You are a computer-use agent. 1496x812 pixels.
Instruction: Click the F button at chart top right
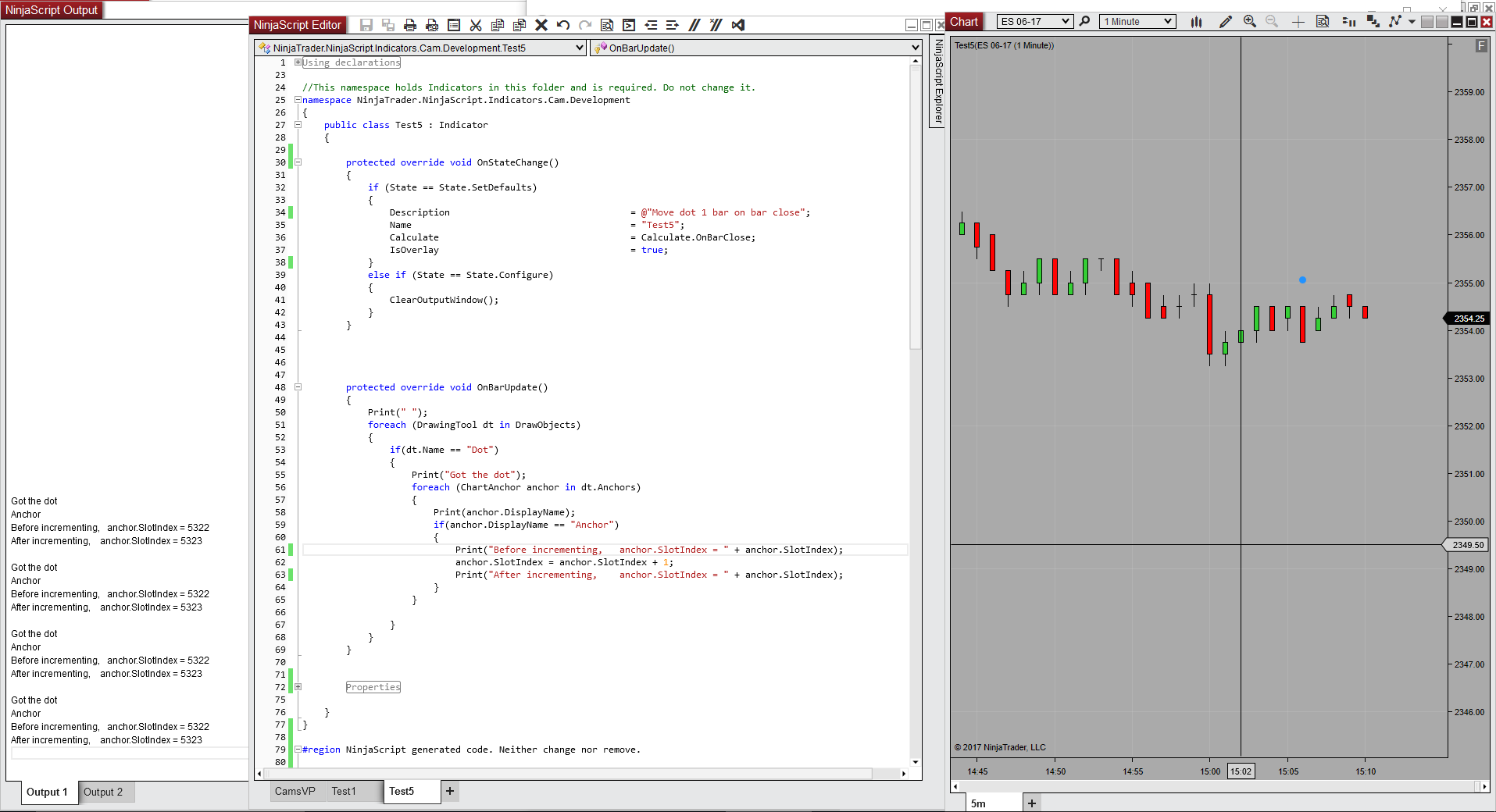coord(1480,46)
